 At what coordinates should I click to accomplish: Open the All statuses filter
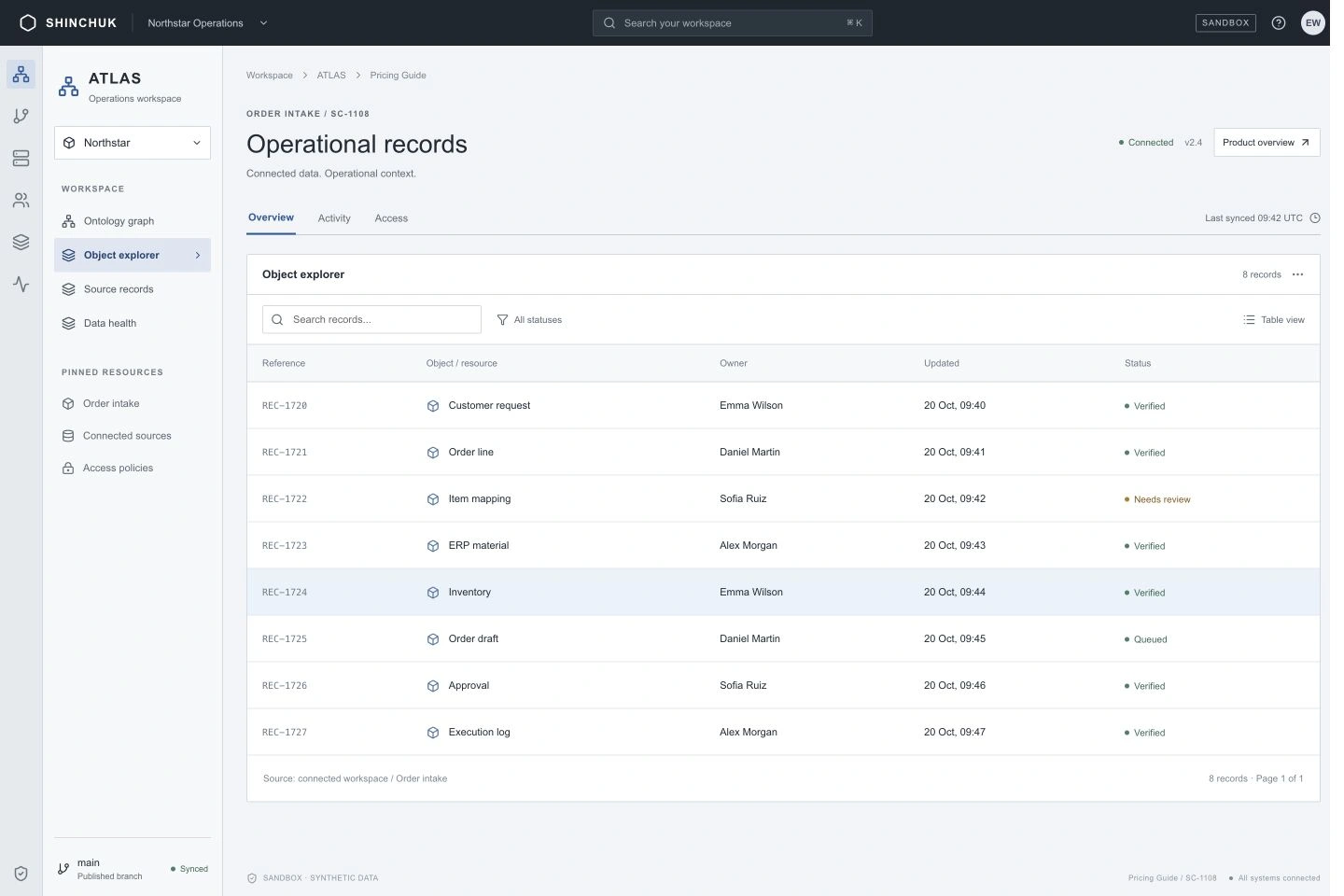(529, 320)
